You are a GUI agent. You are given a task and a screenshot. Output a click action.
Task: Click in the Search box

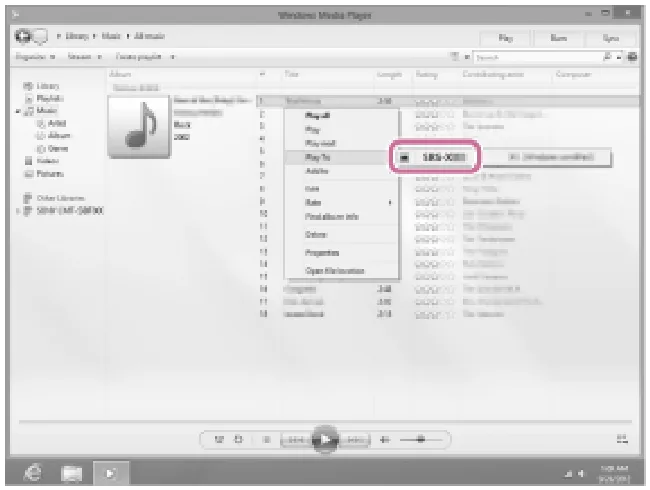(537, 57)
